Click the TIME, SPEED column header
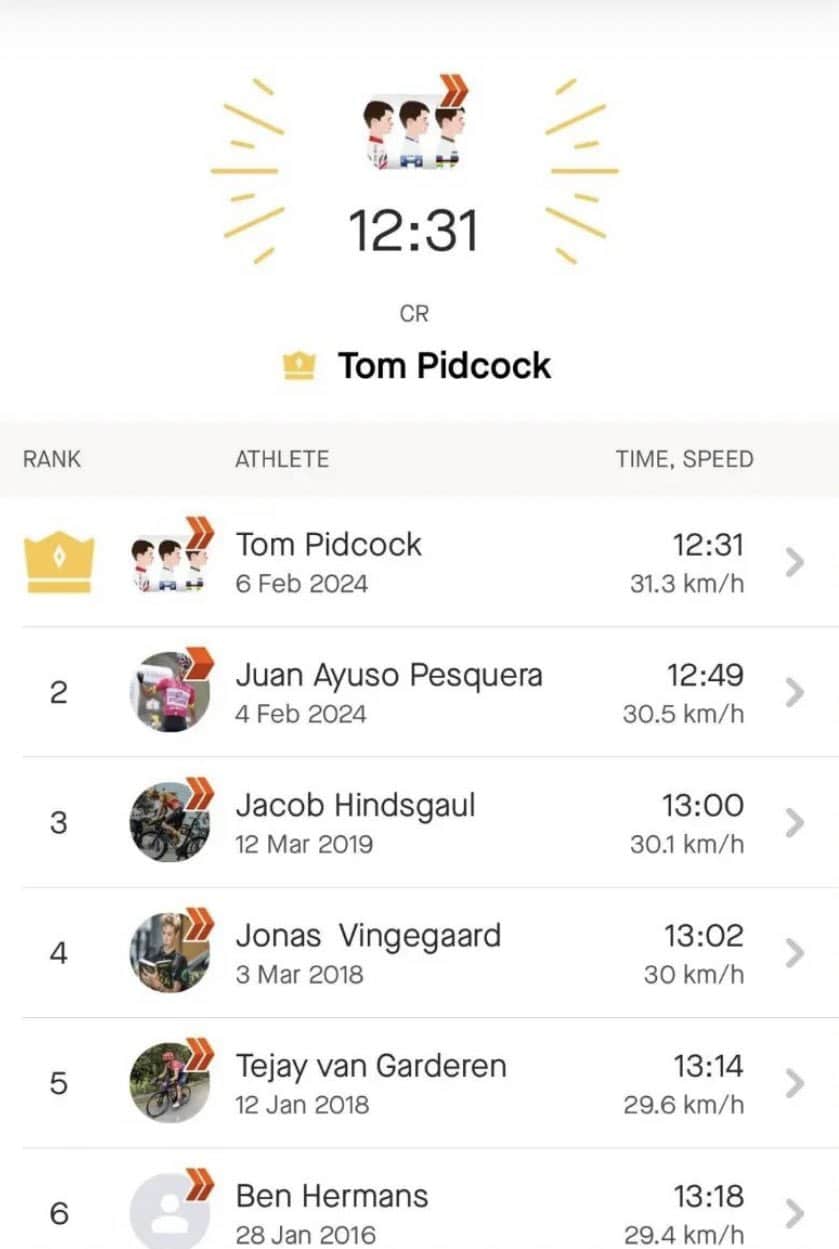The image size is (839, 1249). [684, 459]
